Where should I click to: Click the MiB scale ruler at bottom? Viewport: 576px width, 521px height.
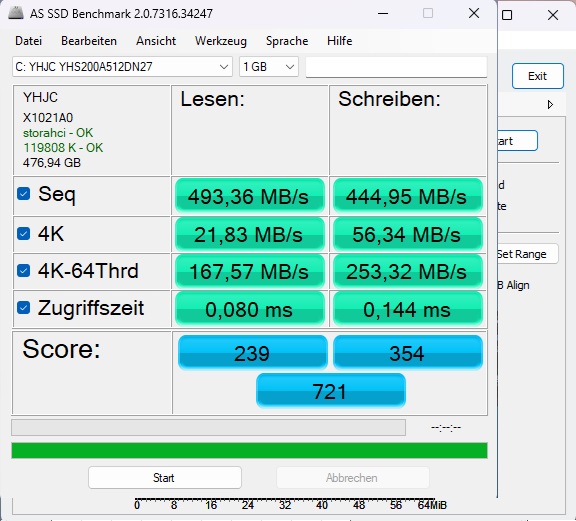pos(290,504)
